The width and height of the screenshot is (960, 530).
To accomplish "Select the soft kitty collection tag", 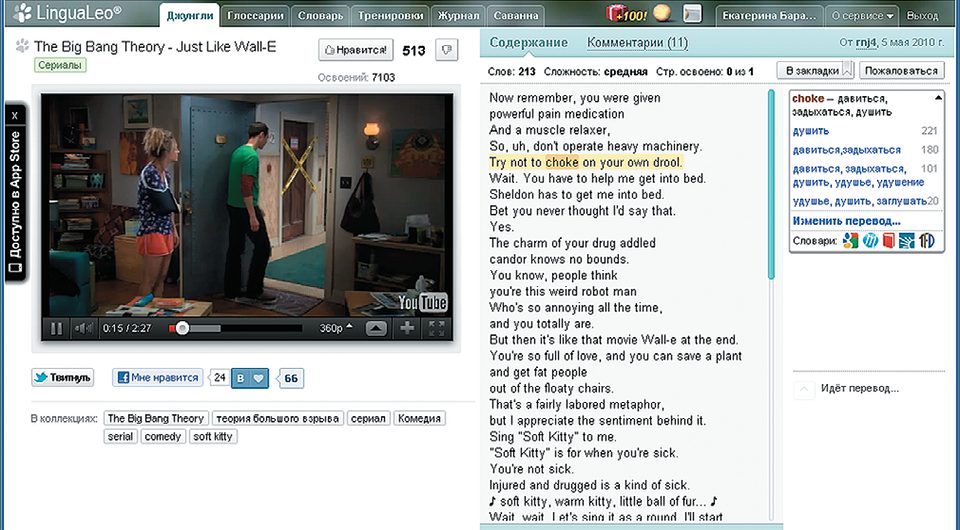I will pos(211,437).
